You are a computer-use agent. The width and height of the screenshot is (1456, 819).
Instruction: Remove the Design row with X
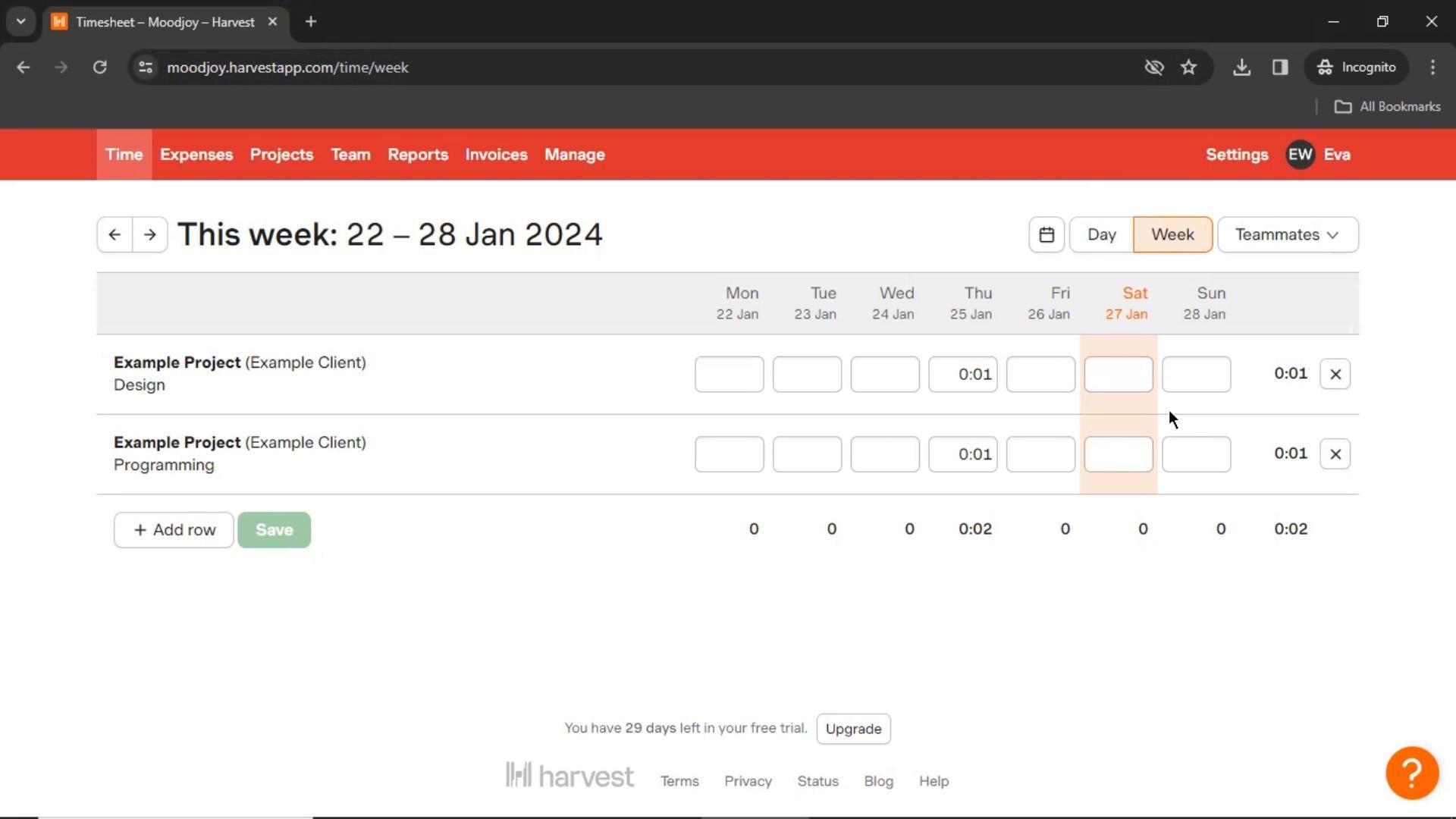1335,375
